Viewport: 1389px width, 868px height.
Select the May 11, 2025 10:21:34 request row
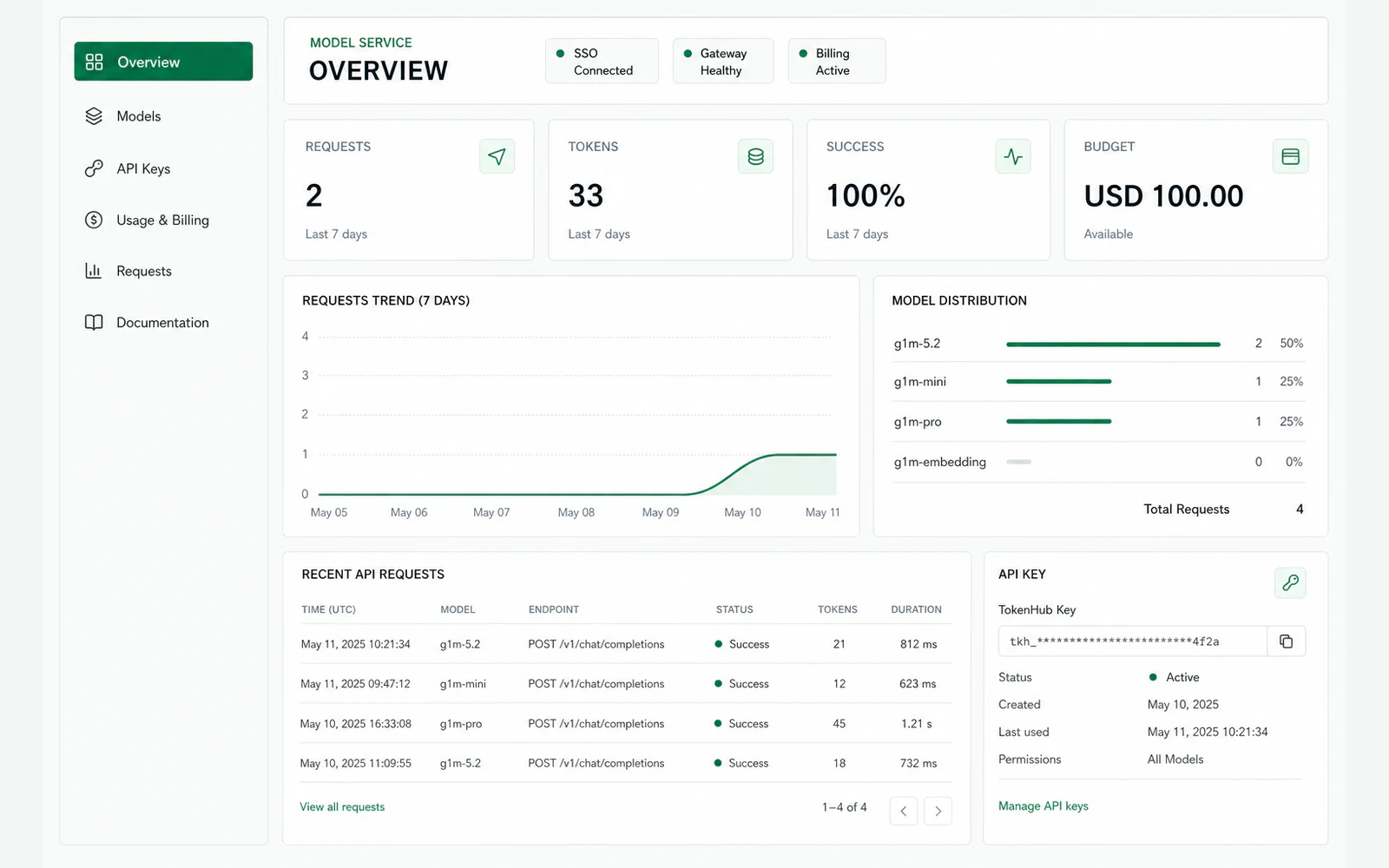point(626,644)
